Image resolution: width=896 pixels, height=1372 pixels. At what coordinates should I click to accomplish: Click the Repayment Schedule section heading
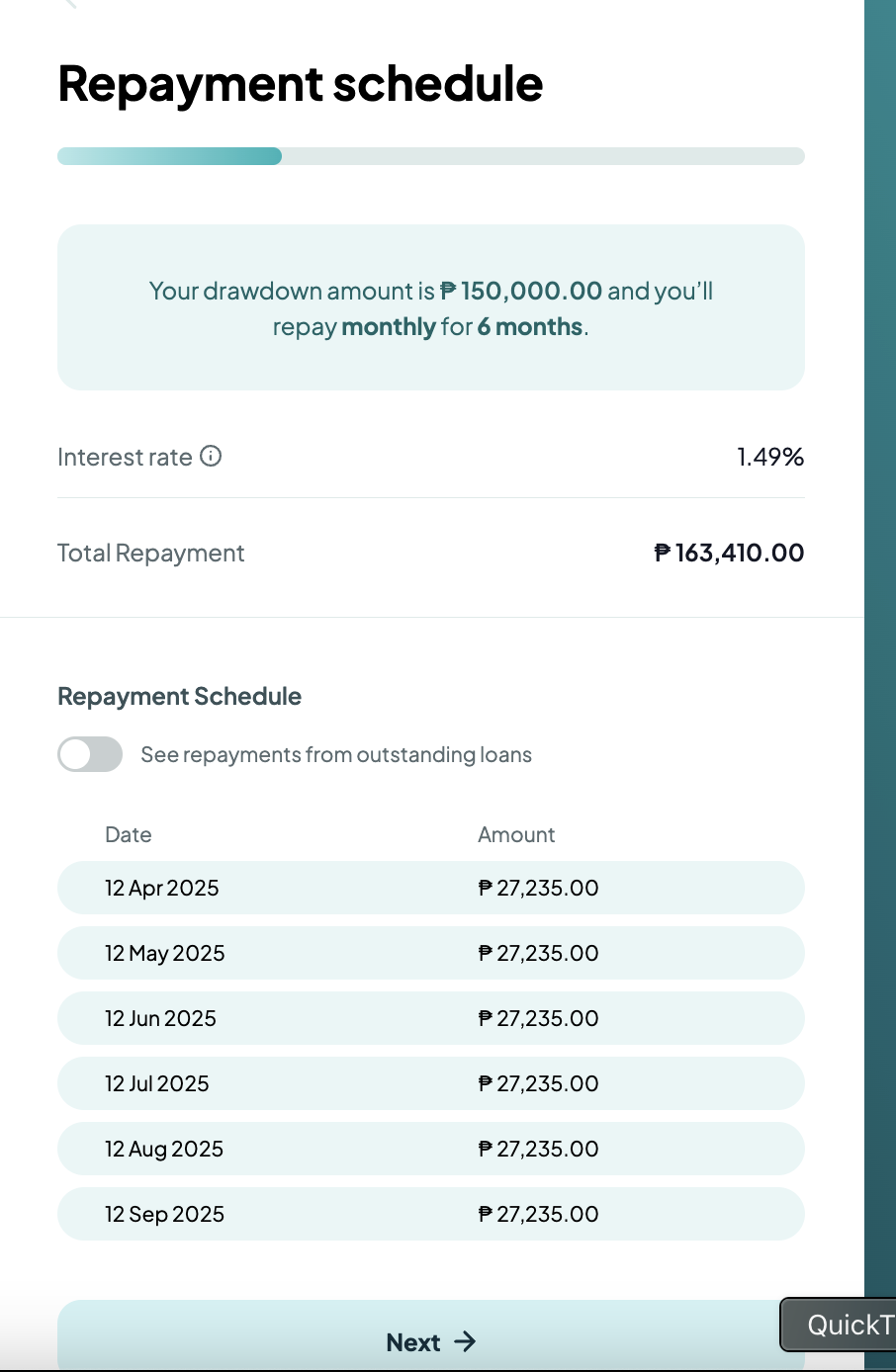[x=179, y=696]
